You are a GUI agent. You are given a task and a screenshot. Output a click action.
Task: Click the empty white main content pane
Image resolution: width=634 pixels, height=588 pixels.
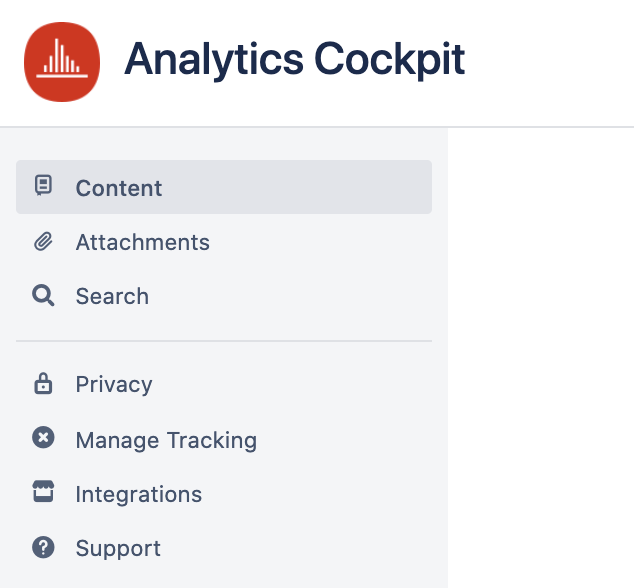pos(541,357)
